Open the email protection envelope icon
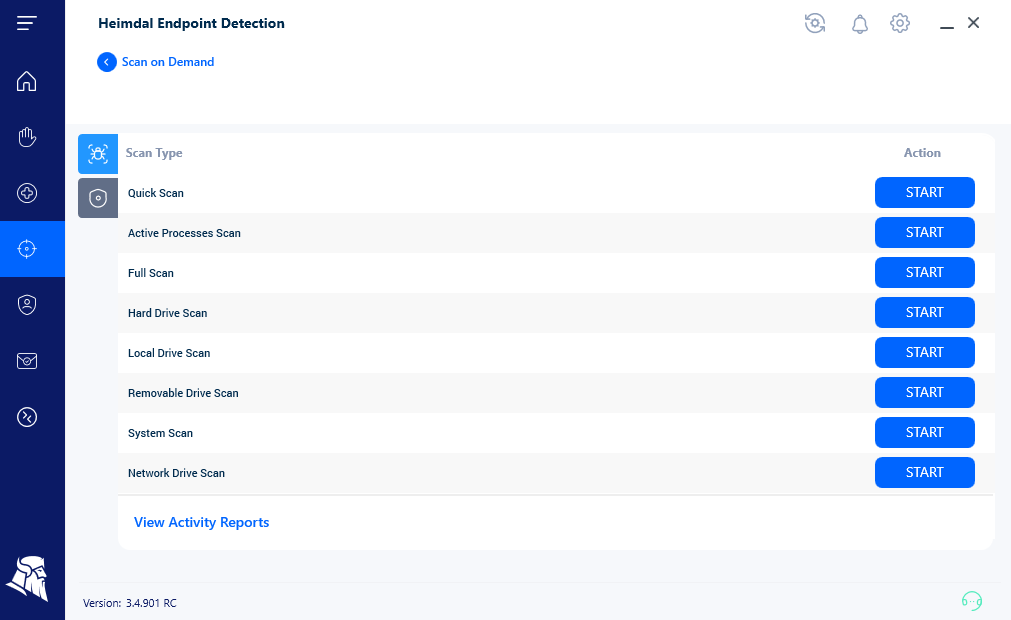This screenshot has width=1011, height=620. tap(26, 361)
